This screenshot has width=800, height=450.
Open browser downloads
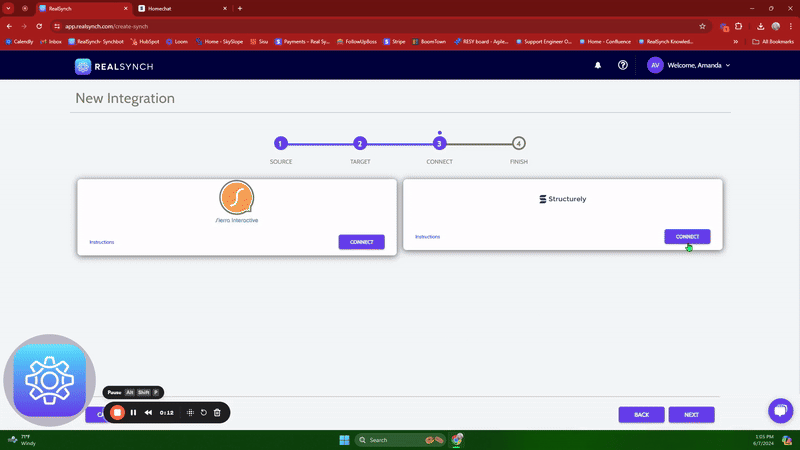[760, 26]
